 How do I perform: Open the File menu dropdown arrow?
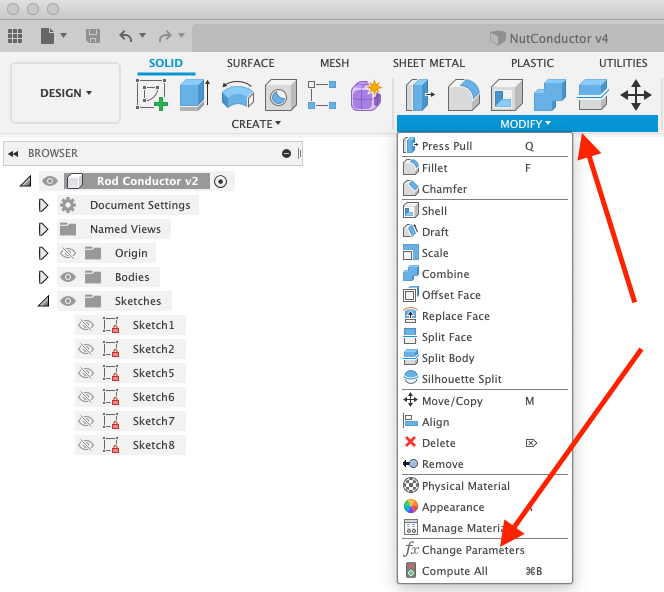point(64,35)
